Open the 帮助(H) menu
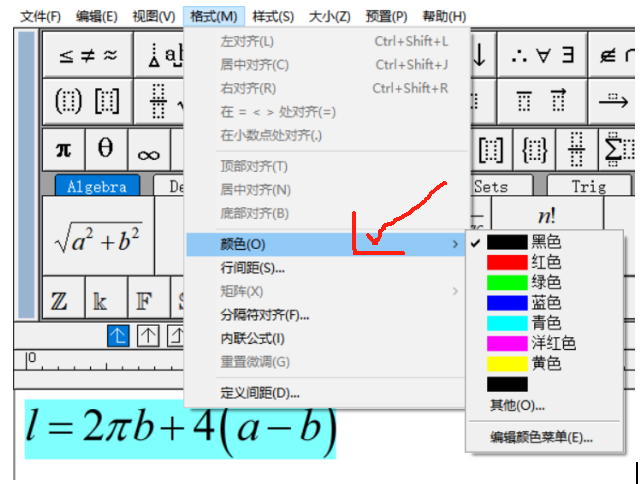The height and width of the screenshot is (484, 641). [x=444, y=16]
